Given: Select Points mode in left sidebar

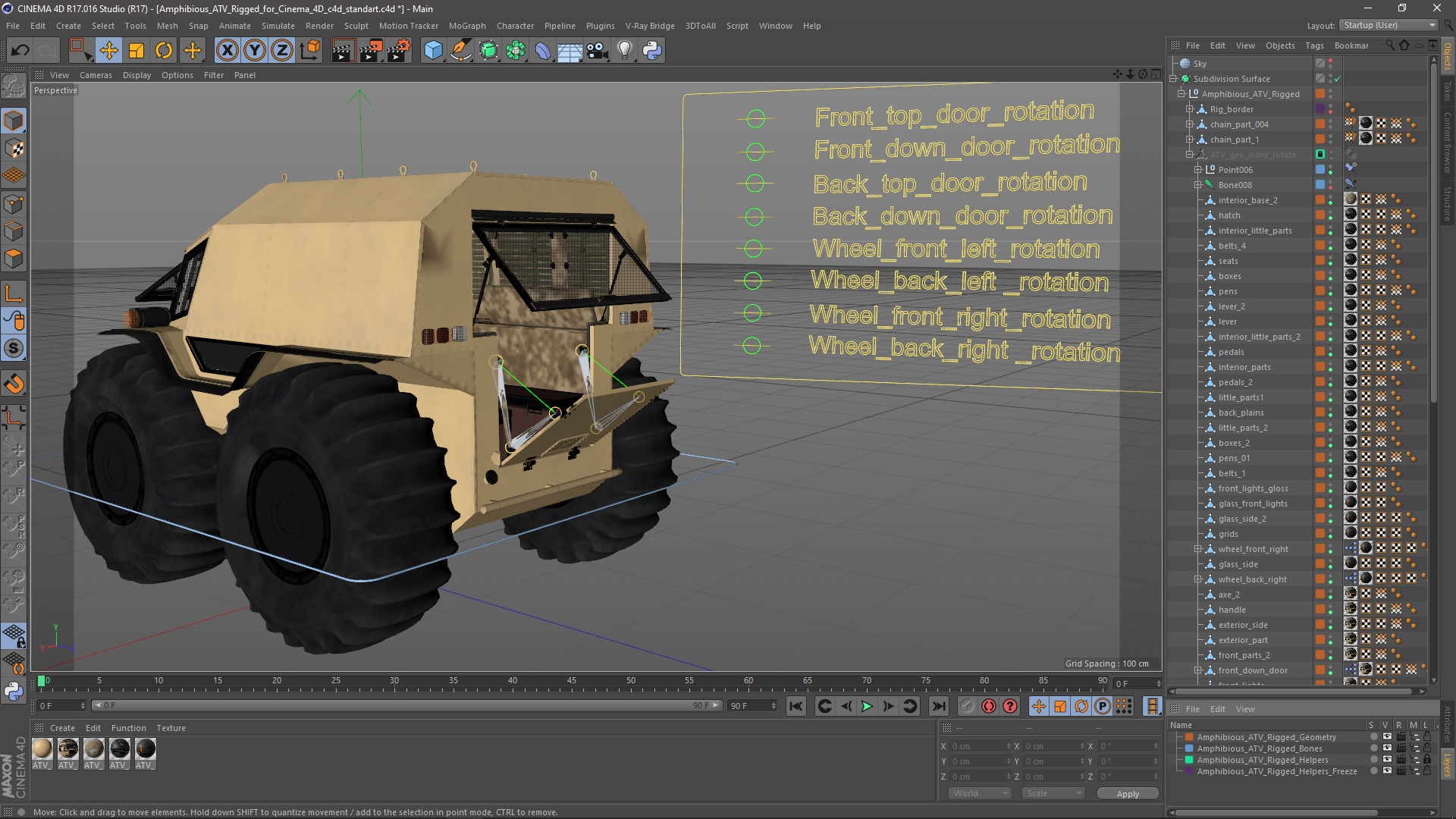Looking at the screenshot, I should click(x=14, y=204).
